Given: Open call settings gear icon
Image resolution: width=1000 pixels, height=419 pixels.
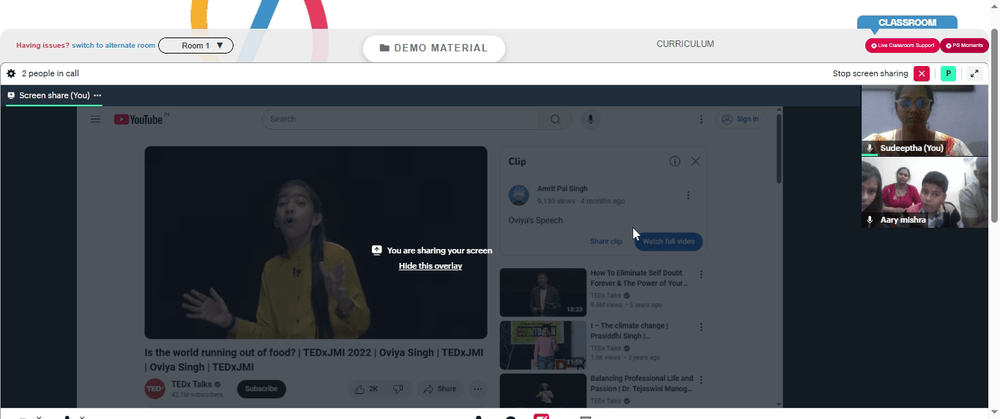Looking at the screenshot, I should (11, 73).
